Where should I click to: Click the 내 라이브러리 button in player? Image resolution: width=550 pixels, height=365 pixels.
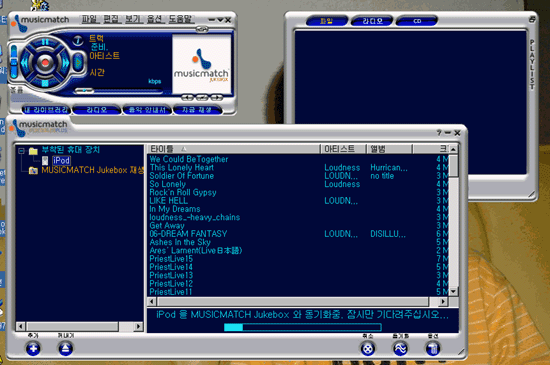tap(46, 110)
